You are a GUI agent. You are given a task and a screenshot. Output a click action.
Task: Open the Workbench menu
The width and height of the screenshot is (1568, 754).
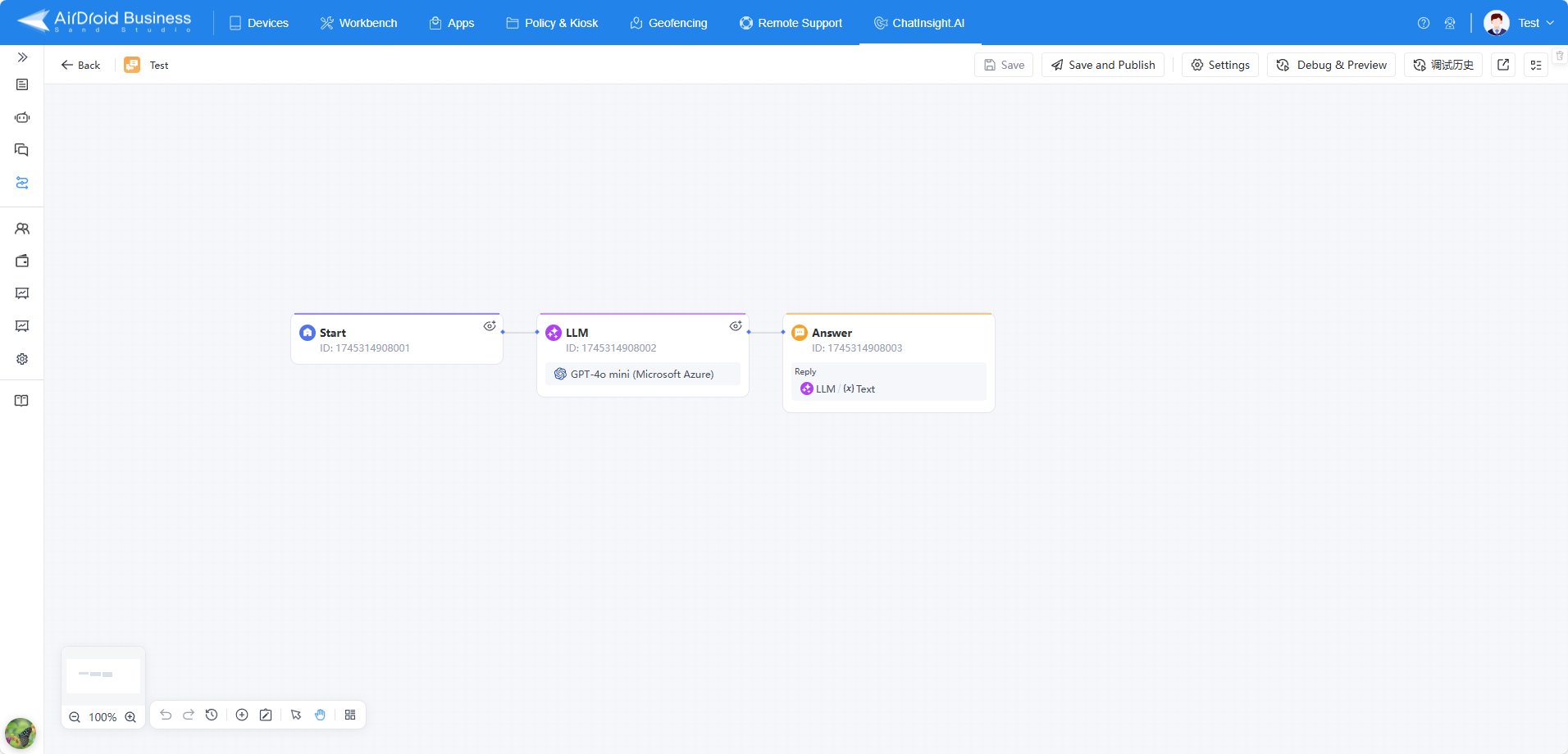point(358,23)
